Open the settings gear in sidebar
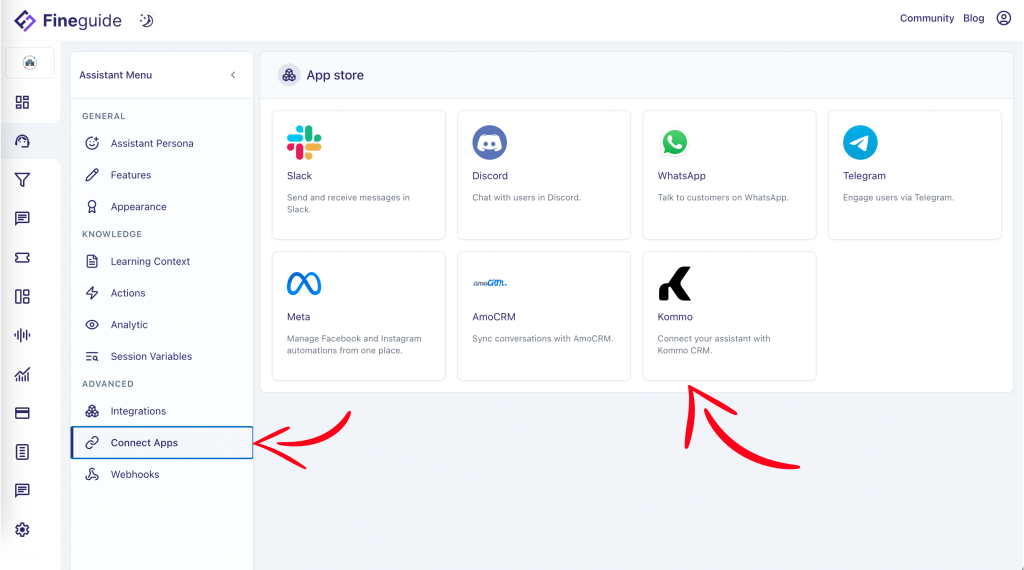Viewport: 1024px width, 570px height. 22,530
